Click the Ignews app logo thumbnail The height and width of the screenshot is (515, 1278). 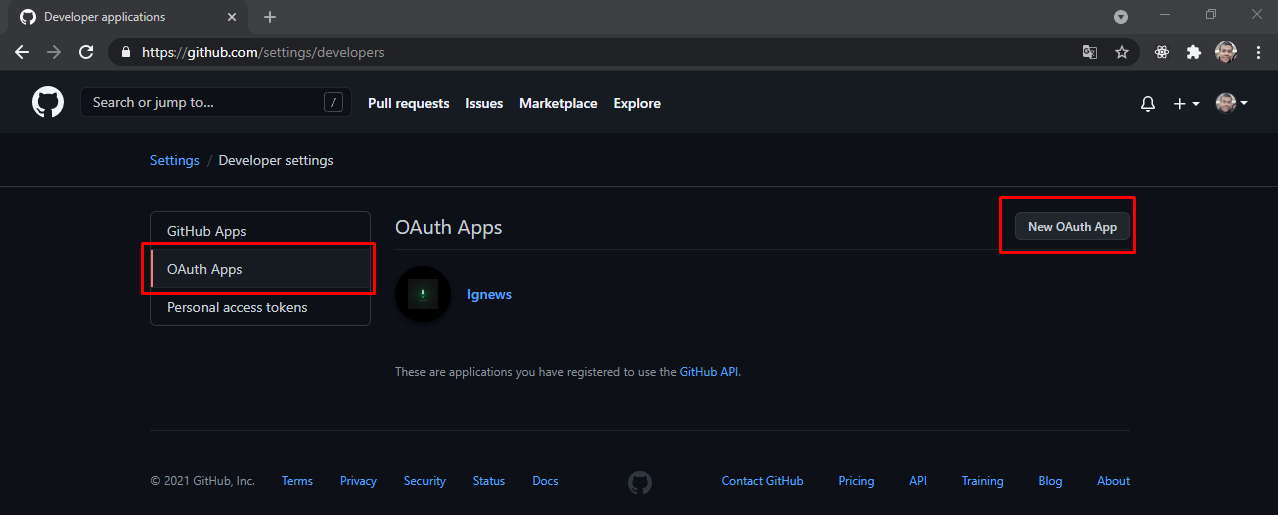[422, 294]
